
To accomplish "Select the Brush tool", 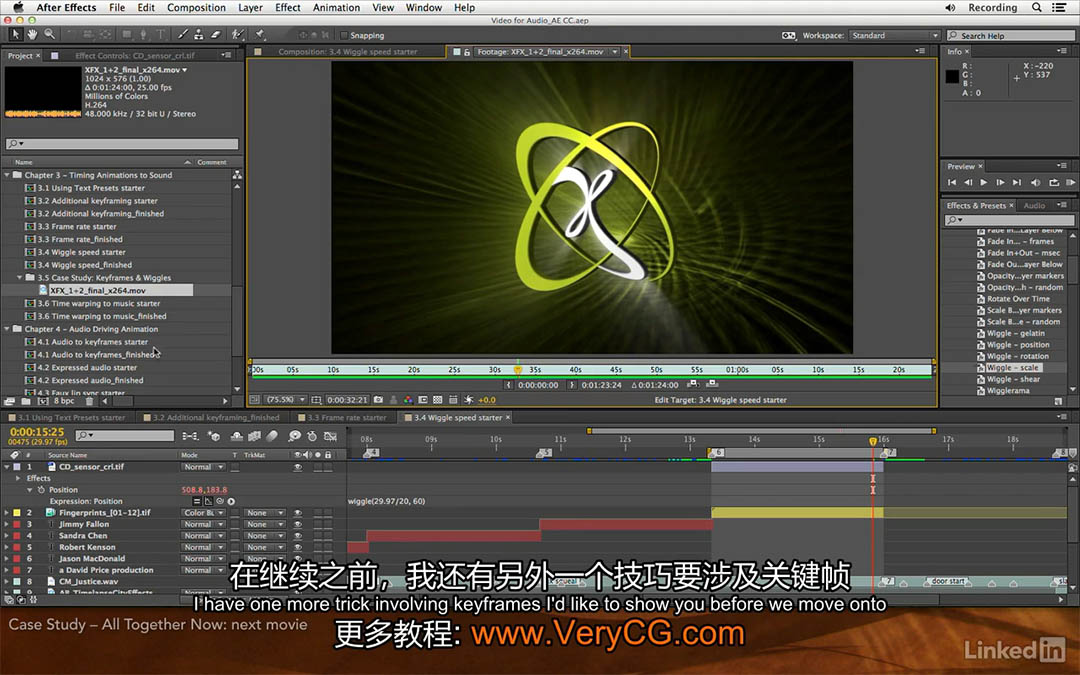I will [183, 34].
